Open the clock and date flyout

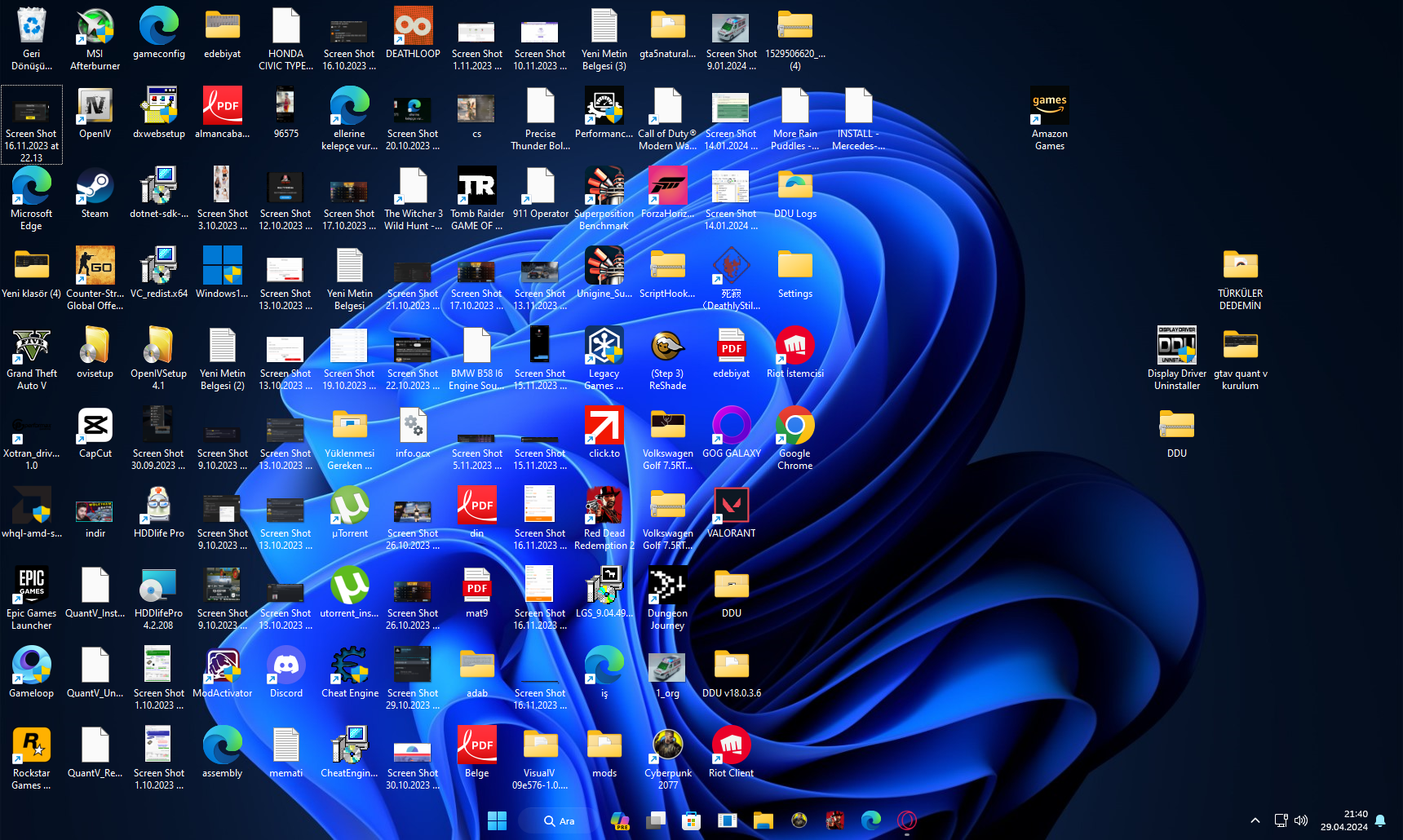(x=1344, y=820)
